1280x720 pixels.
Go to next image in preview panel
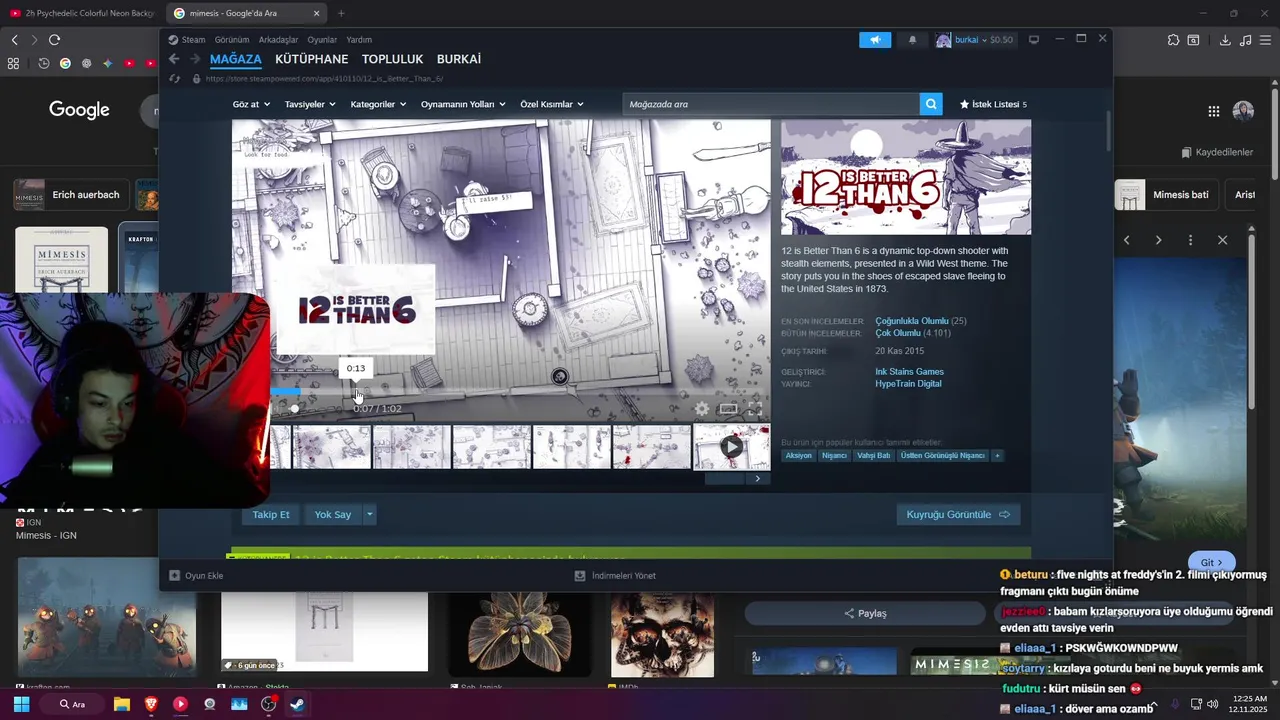1158,240
